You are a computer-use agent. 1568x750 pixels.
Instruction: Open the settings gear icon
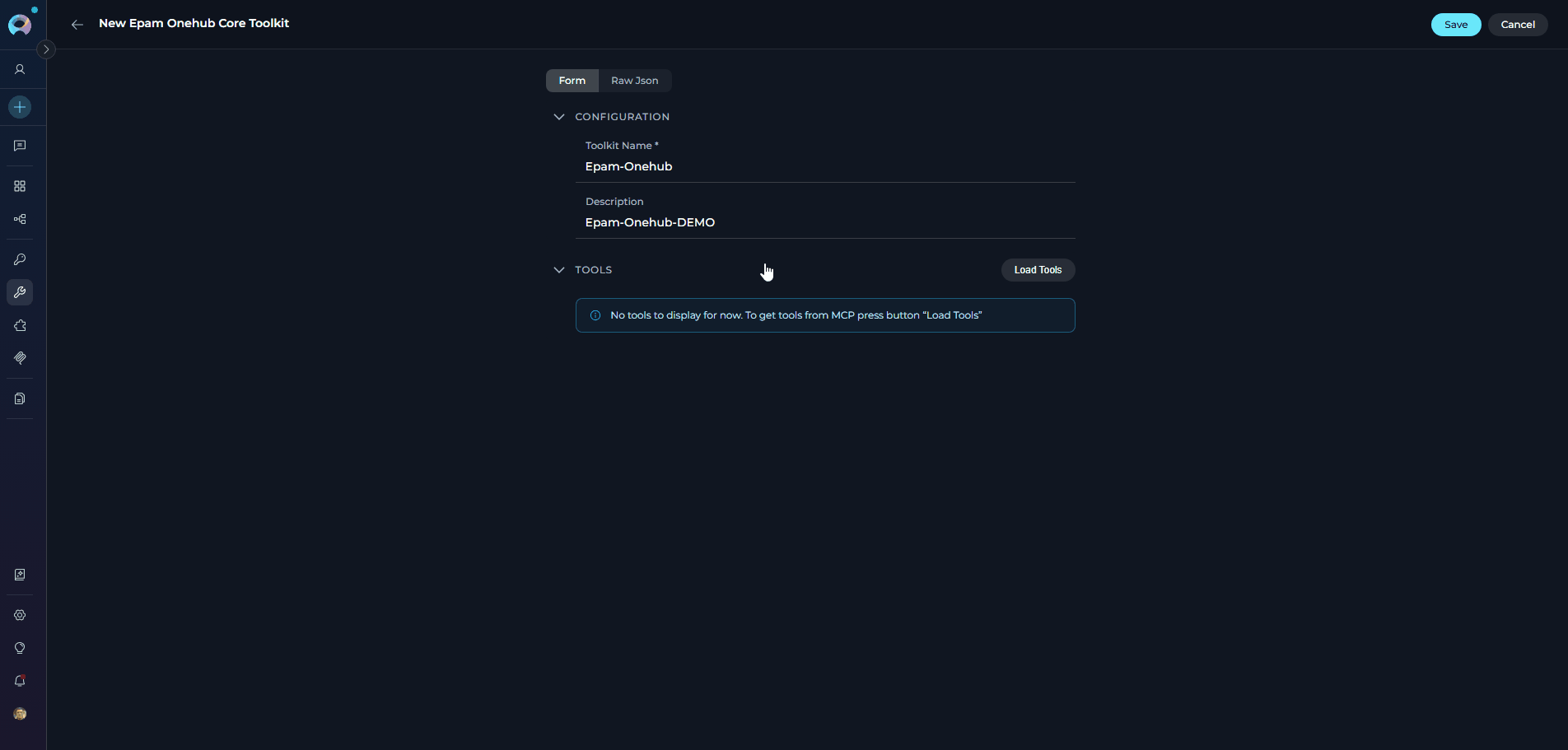pos(20,615)
